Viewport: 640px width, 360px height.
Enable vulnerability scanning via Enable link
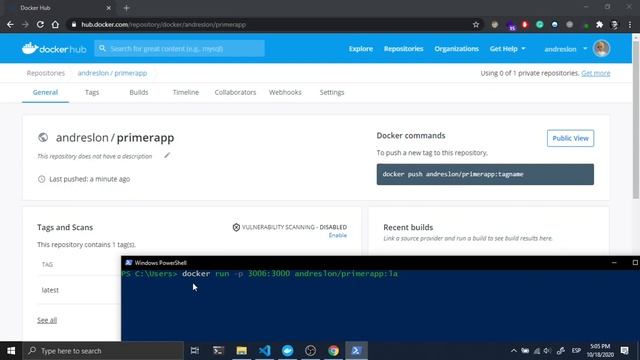coord(338,235)
